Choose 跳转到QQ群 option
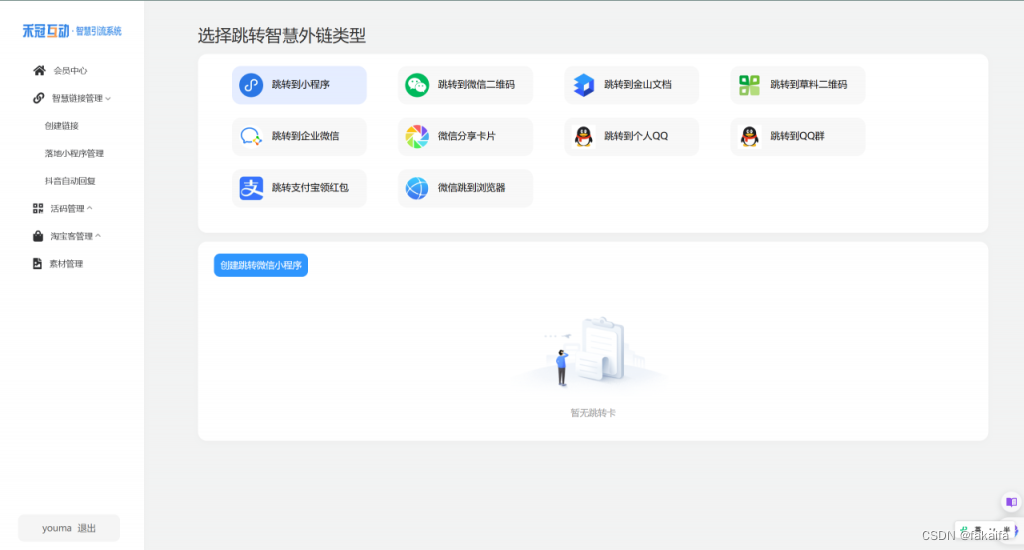The width and height of the screenshot is (1024, 550). coord(797,137)
